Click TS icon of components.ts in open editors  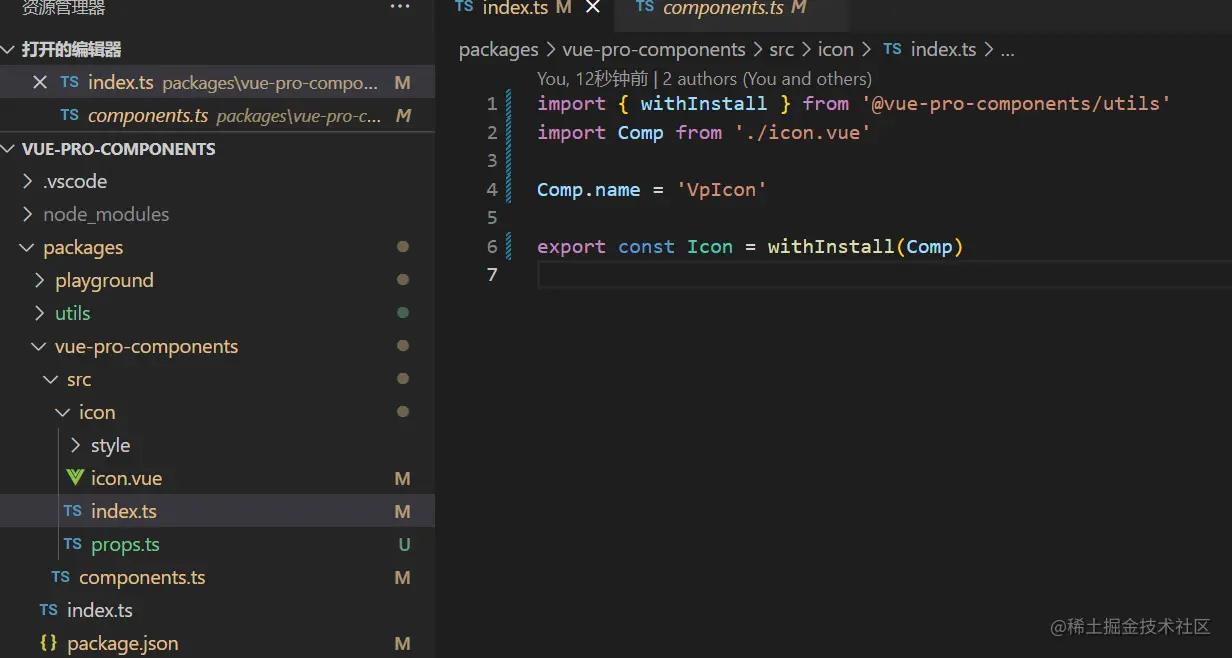click(70, 115)
